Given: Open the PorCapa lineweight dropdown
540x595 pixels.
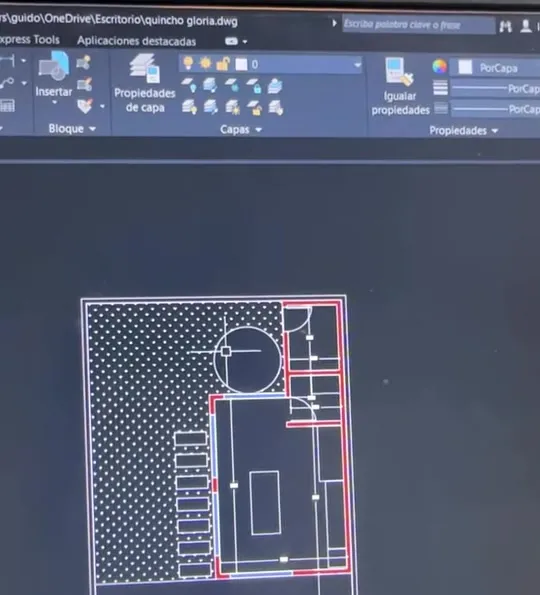Looking at the screenshot, I should click(x=495, y=89).
